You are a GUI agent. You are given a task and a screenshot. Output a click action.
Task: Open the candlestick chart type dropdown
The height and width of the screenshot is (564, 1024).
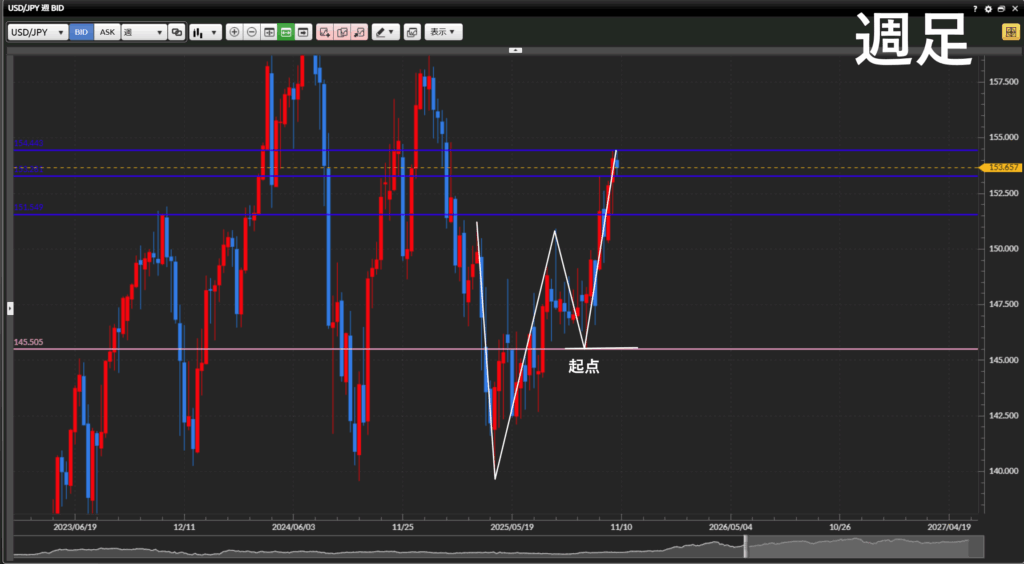205,32
